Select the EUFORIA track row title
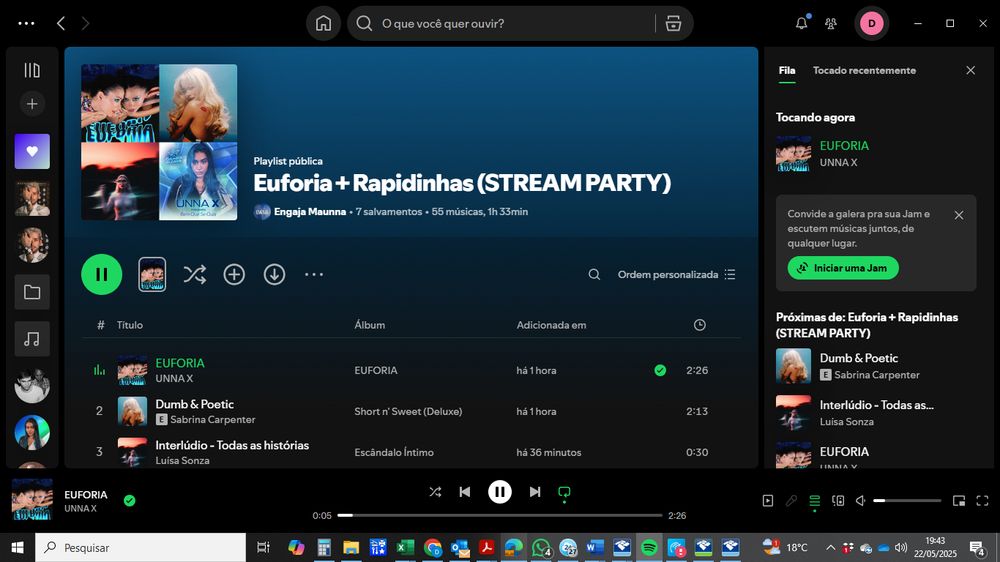The image size is (1000, 562). pos(180,363)
